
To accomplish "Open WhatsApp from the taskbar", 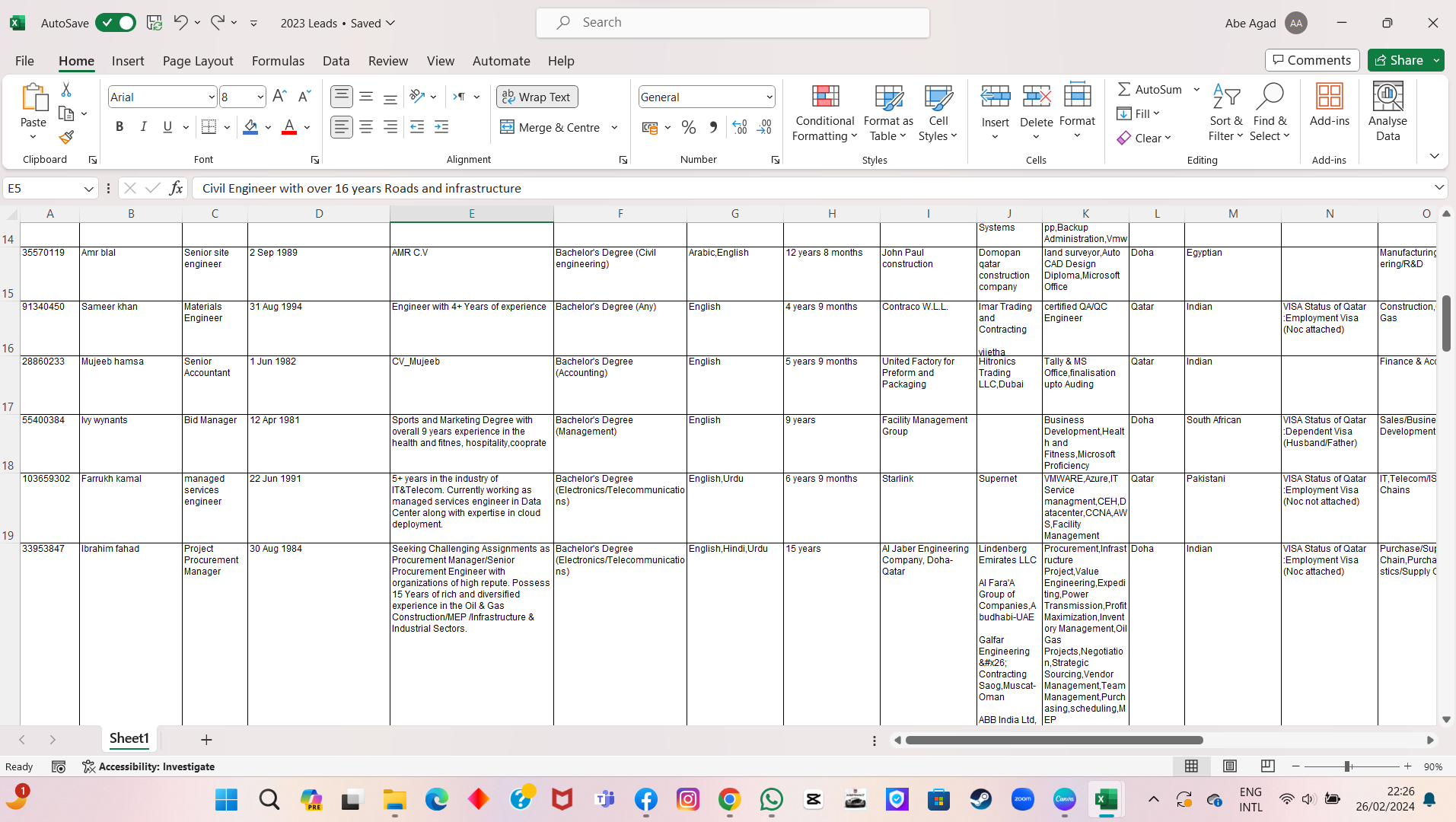I will pyautogui.click(x=772, y=799).
